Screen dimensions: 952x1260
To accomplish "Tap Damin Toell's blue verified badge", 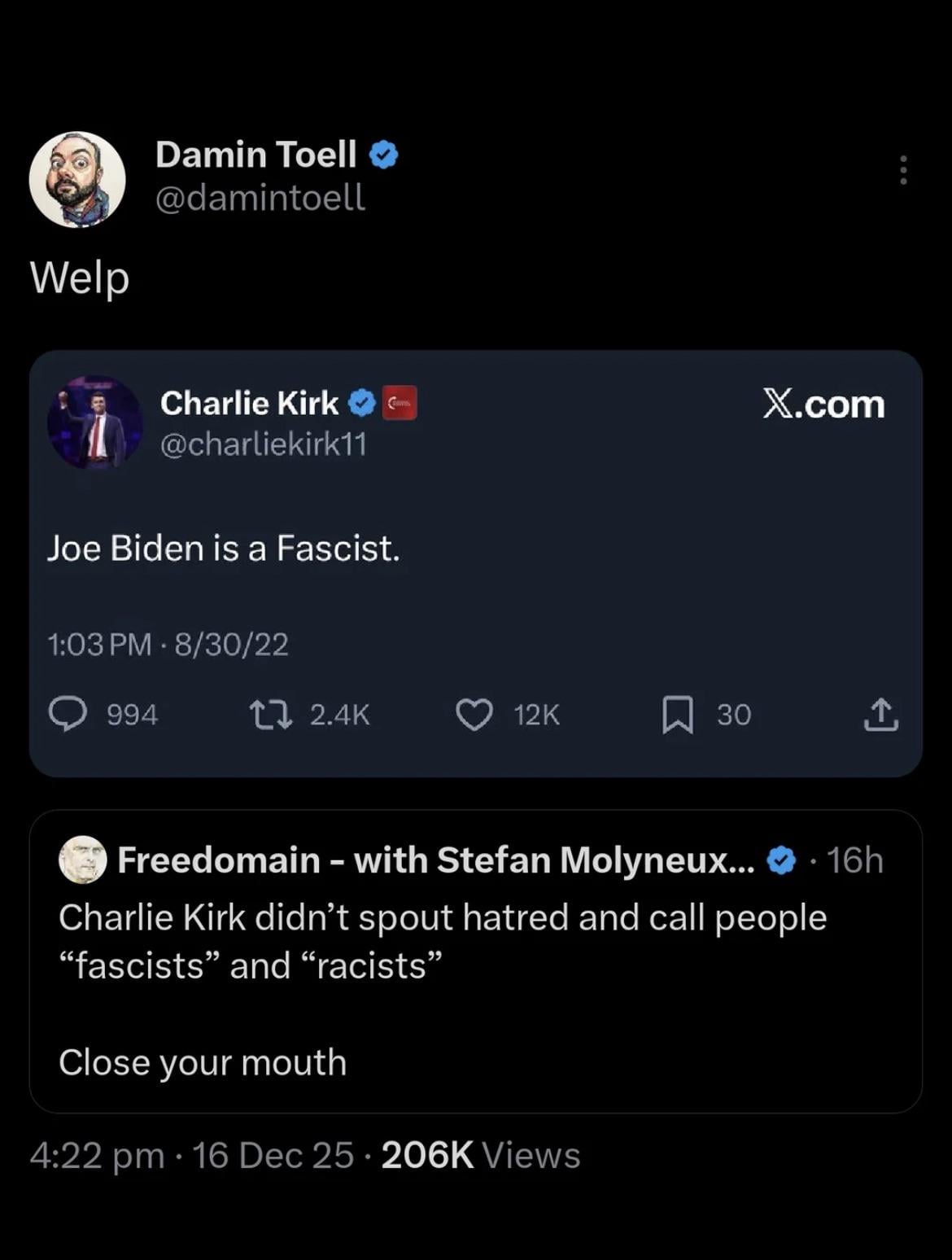I will [x=384, y=155].
